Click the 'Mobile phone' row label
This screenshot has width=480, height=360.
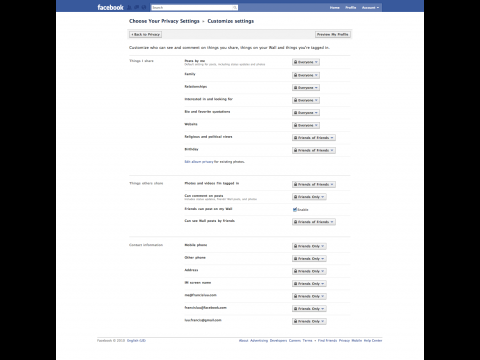196,245
